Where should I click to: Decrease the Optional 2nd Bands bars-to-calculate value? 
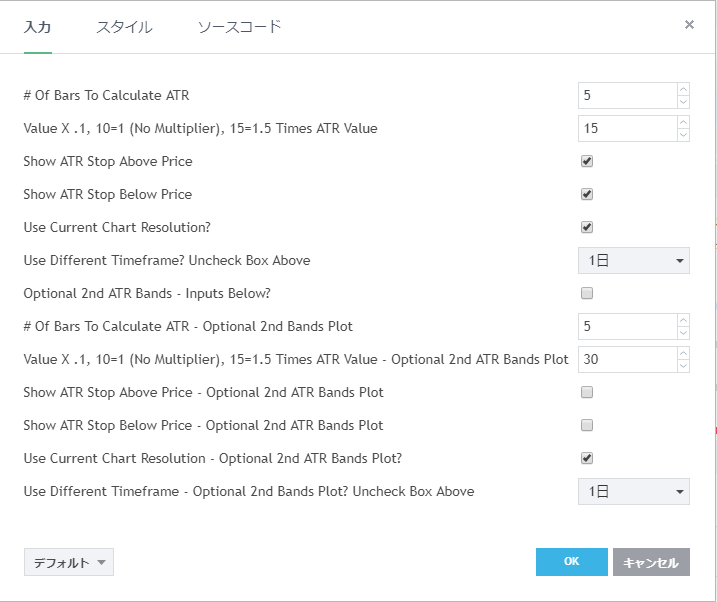[683, 333]
